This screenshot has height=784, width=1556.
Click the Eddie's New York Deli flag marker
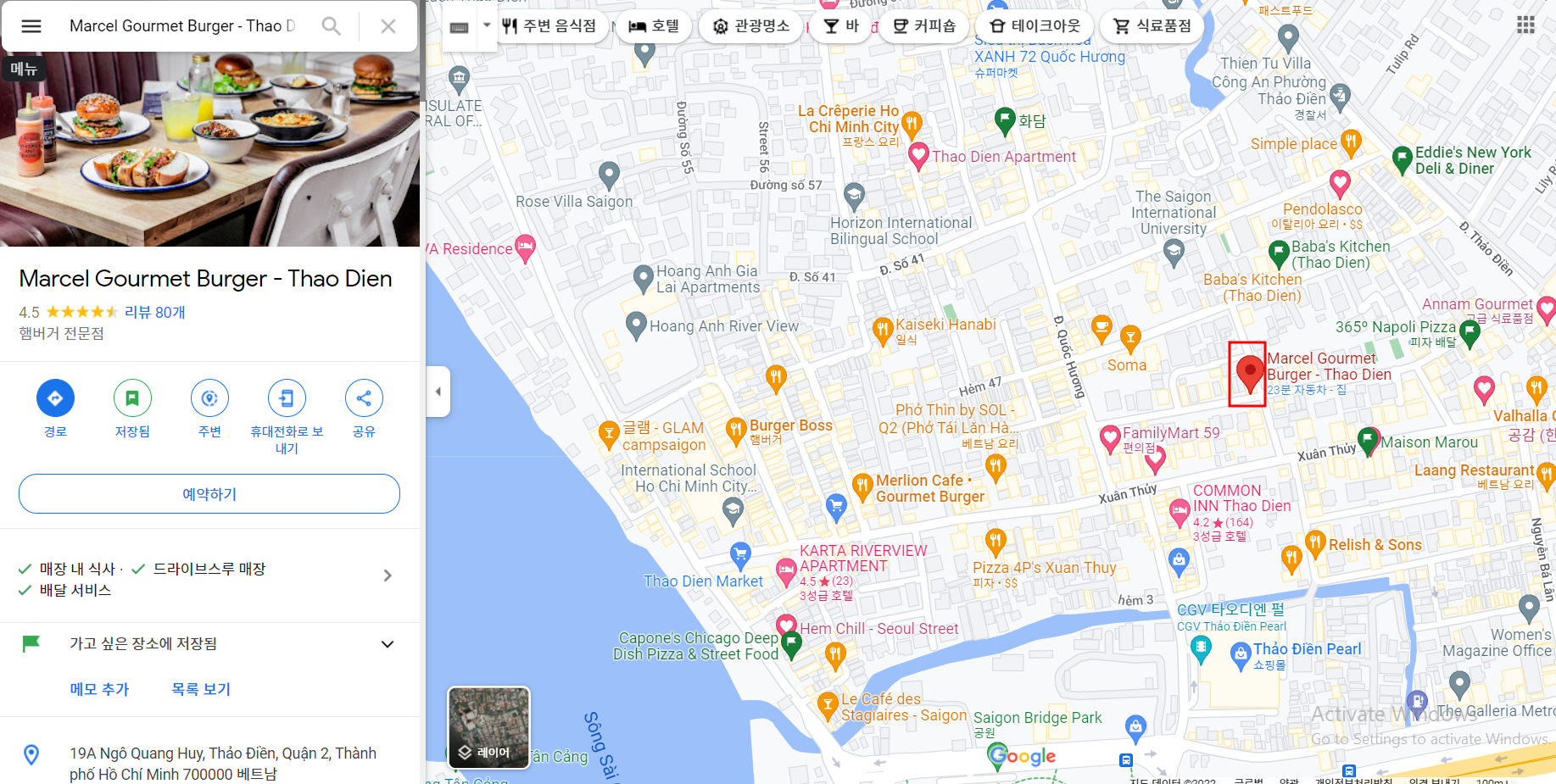[1403, 159]
